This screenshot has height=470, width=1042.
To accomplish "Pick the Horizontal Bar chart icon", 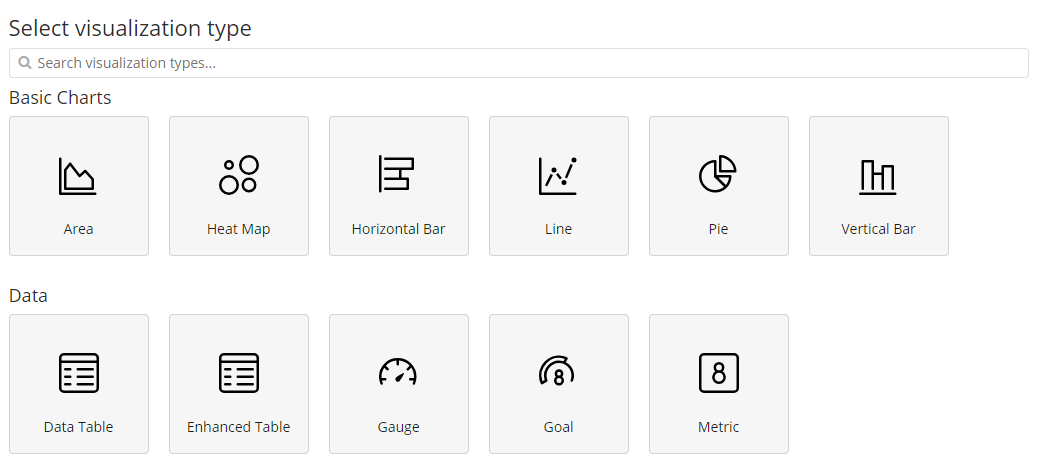I will pyautogui.click(x=398, y=174).
